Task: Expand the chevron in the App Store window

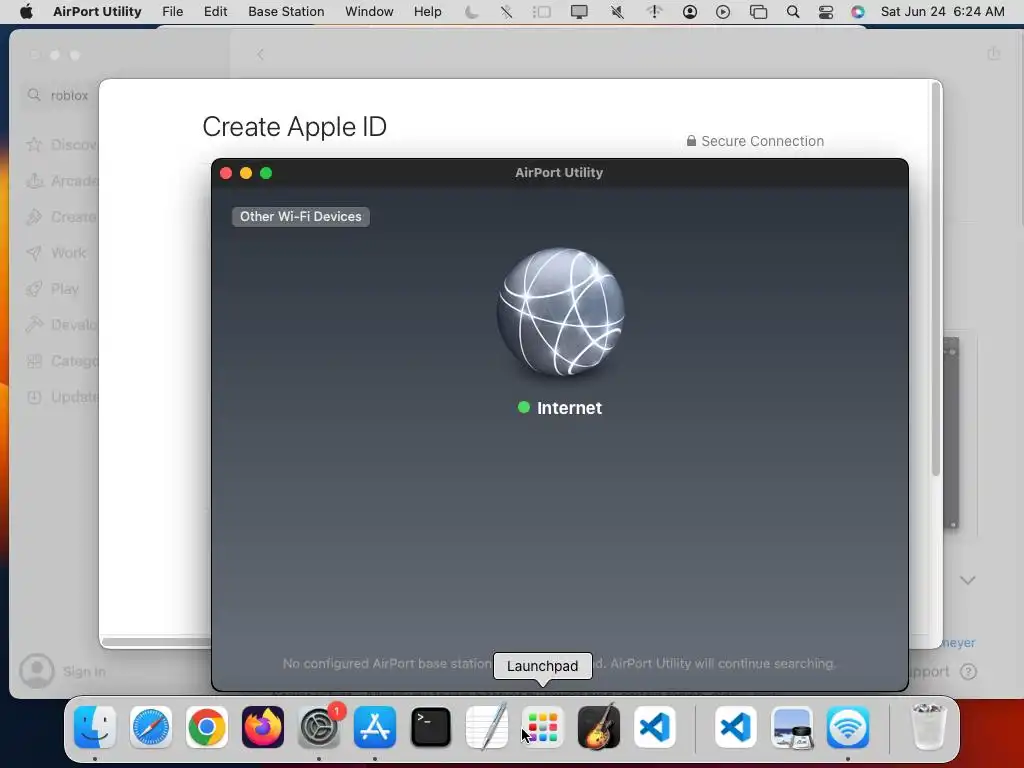Action: 968,580
